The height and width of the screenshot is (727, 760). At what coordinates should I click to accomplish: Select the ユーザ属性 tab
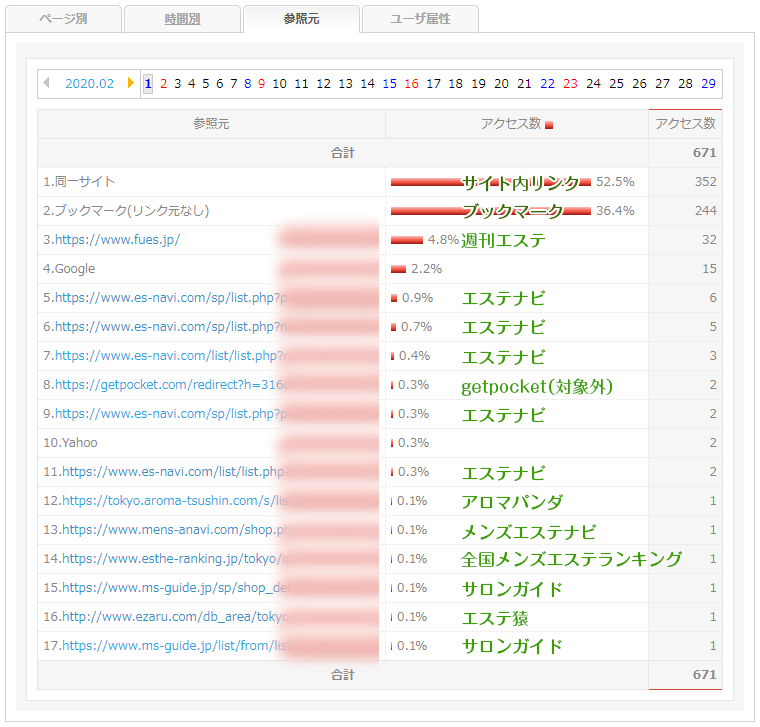pos(420,19)
